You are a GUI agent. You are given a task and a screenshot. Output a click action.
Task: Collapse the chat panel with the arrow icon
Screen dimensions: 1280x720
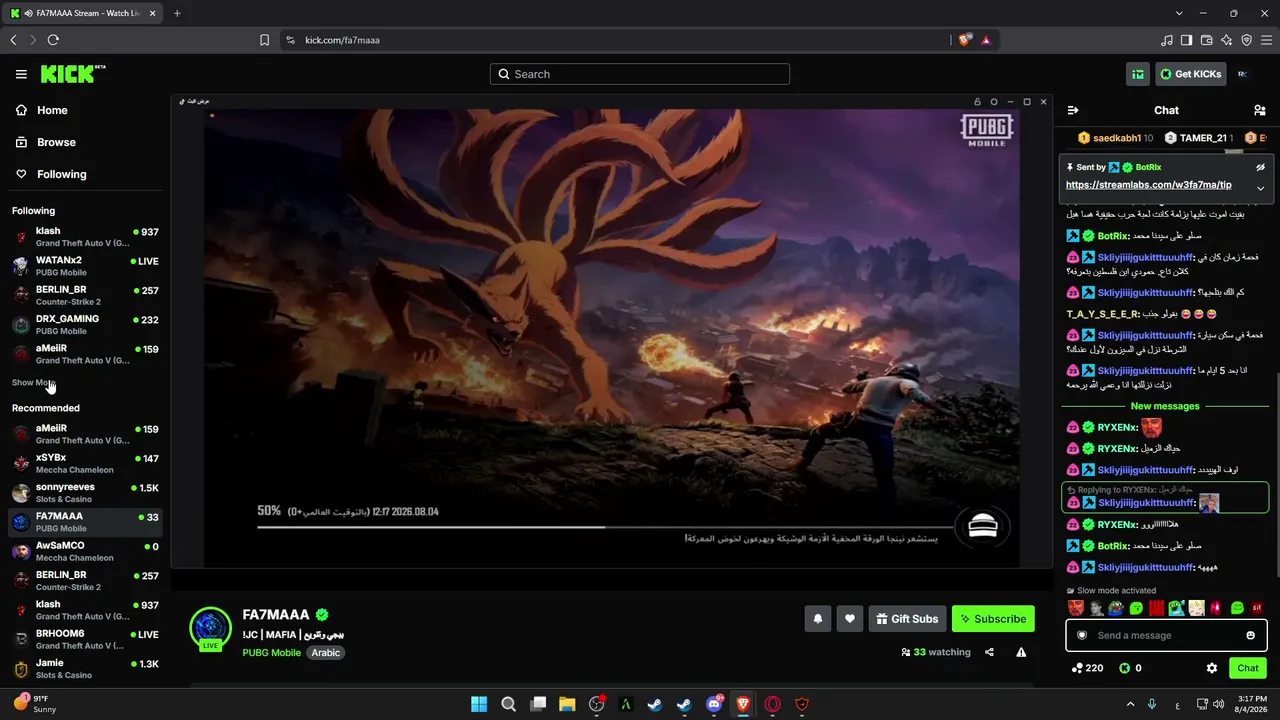click(1073, 110)
